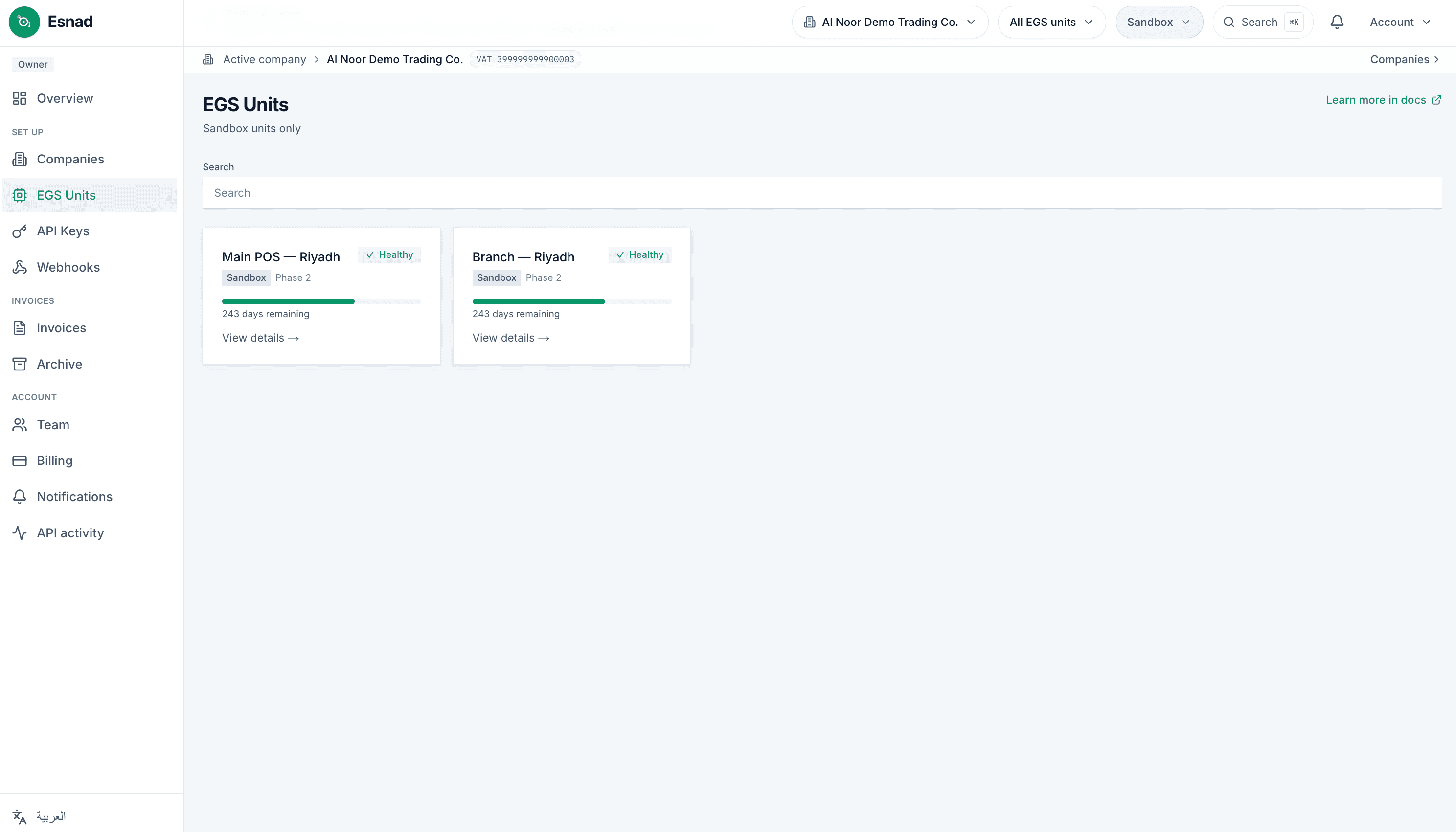Open Notifications settings in sidebar
1456x832 pixels.
[90, 497]
